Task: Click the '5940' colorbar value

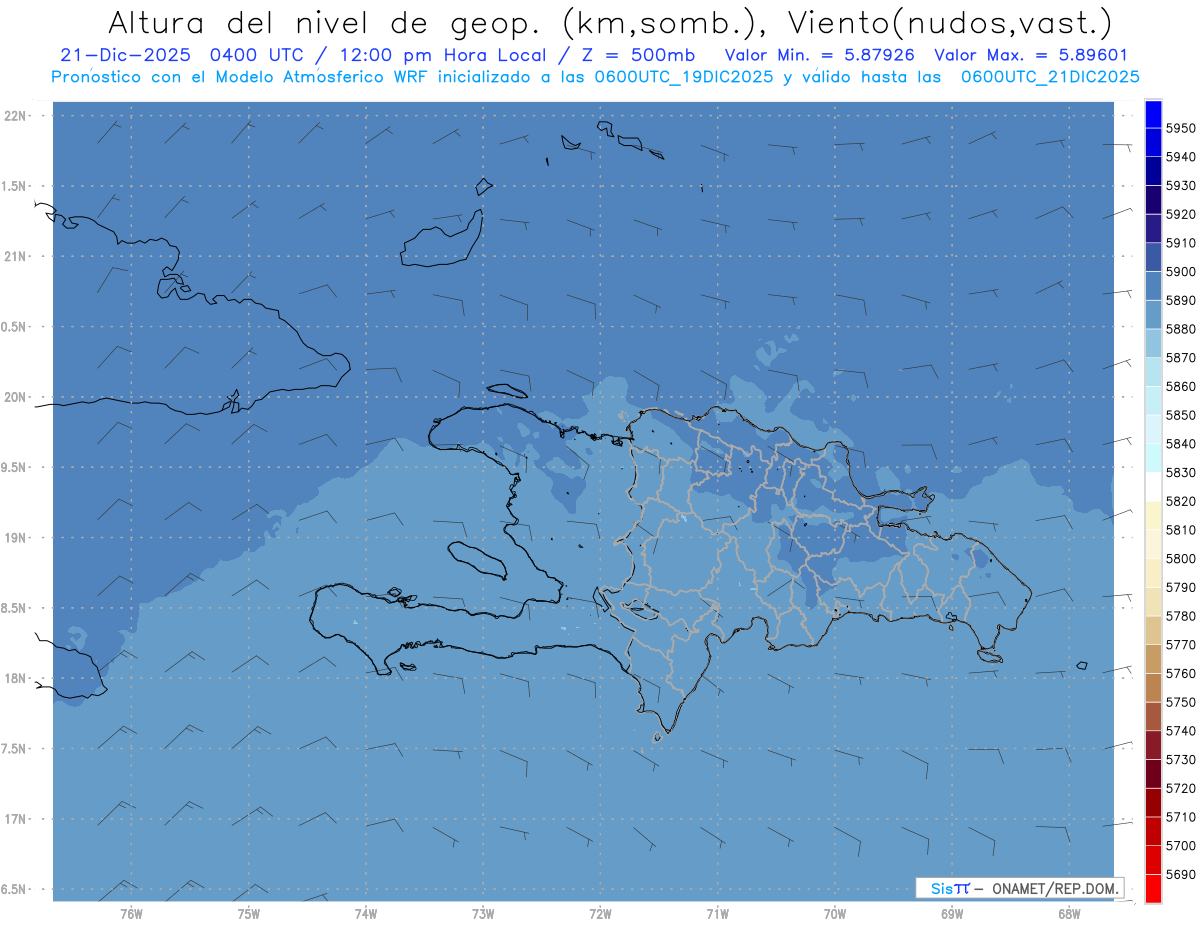Action: (1180, 157)
